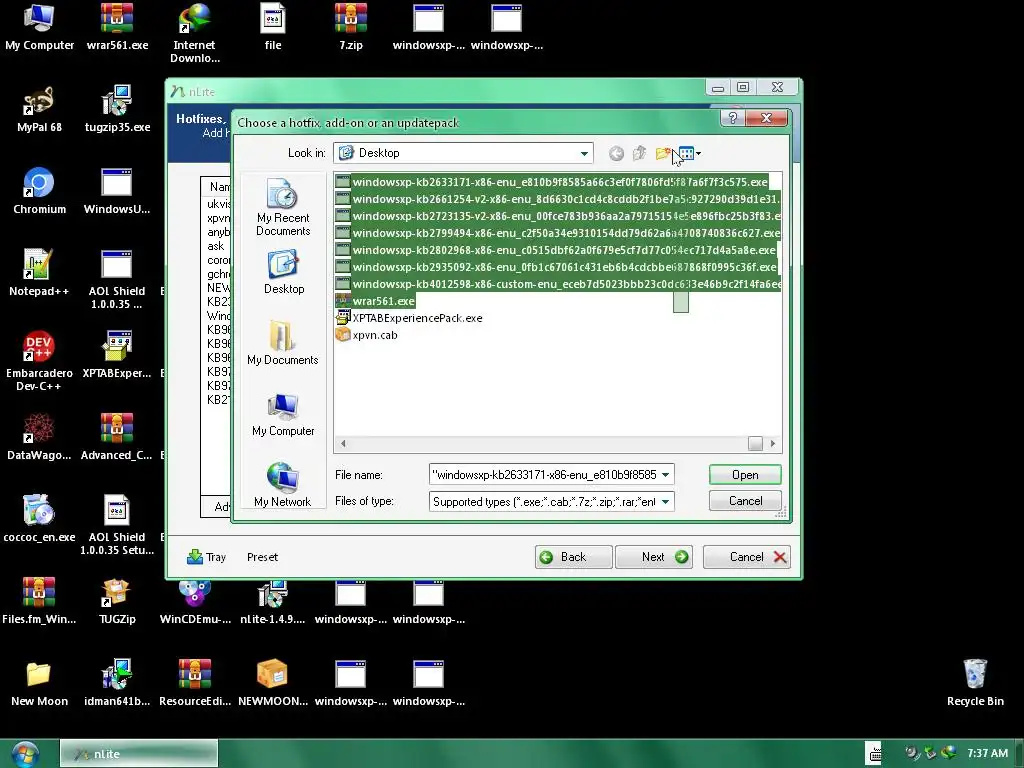Click nLite Back button
The width and height of the screenshot is (1024, 768).
[573, 557]
